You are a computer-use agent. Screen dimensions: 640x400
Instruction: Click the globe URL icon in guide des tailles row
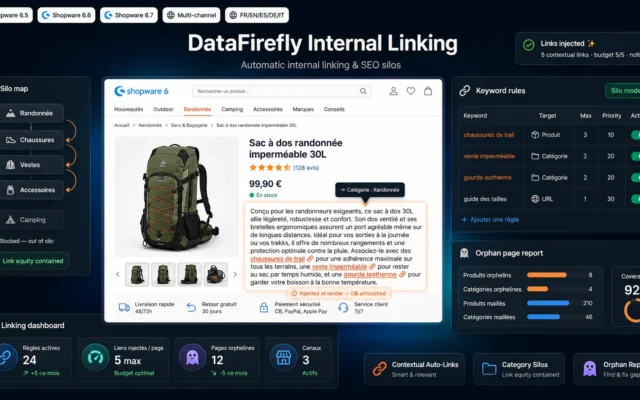(535, 199)
